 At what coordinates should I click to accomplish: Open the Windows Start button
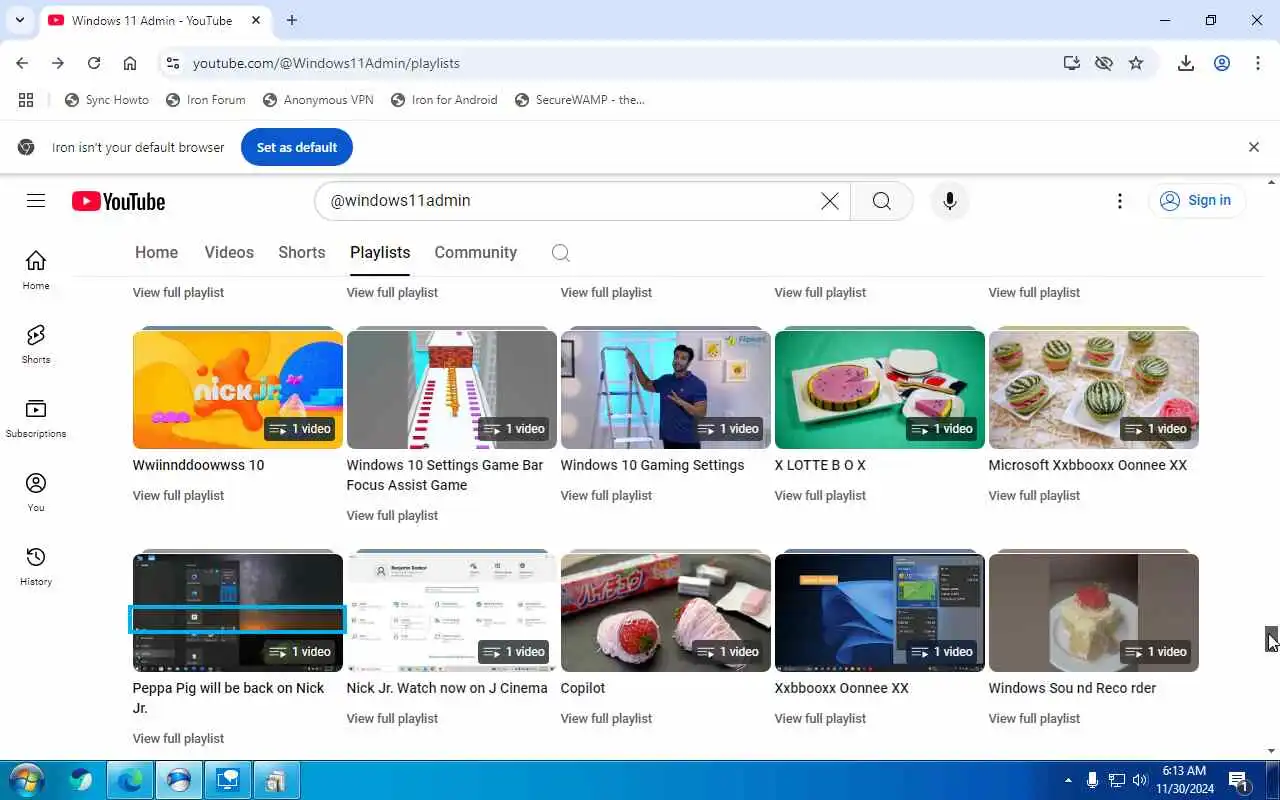(x=26, y=780)
